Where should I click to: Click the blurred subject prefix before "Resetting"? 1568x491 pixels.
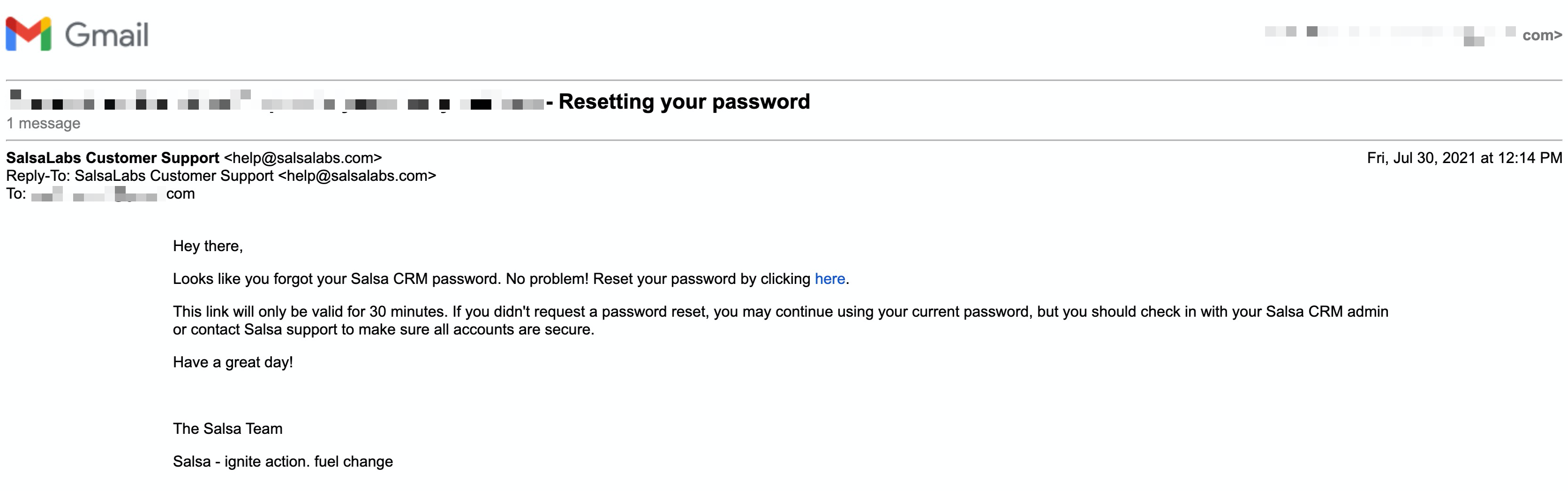[277, 102]
